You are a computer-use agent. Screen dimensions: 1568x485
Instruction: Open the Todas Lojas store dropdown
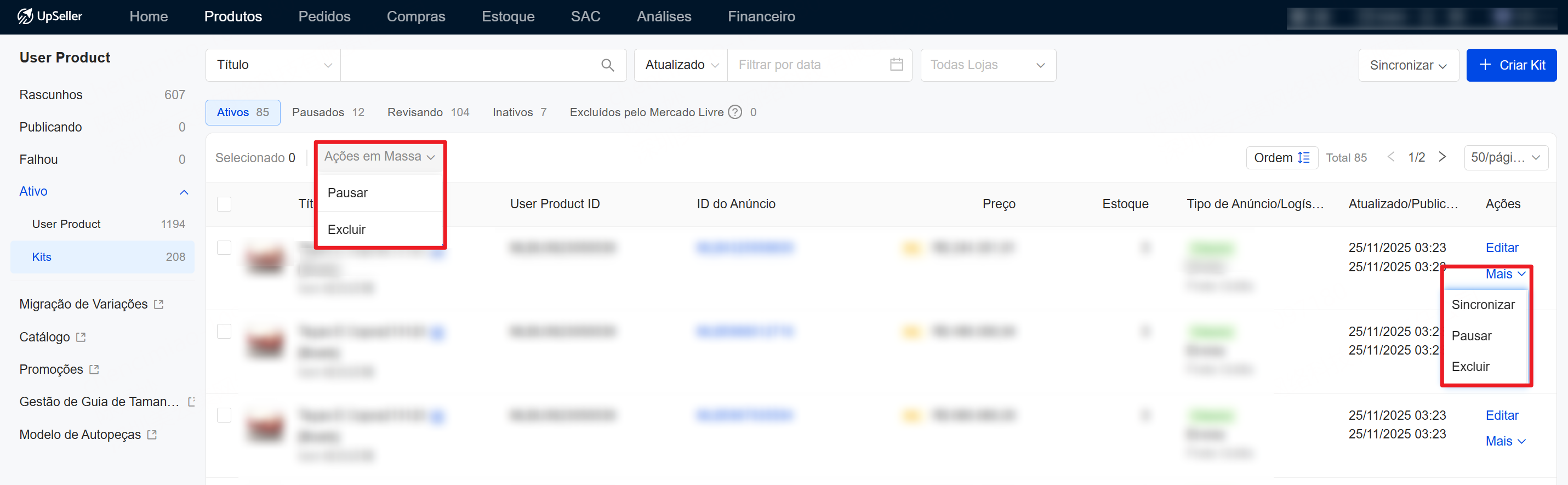pyautogui.click(x=987, y=65)
